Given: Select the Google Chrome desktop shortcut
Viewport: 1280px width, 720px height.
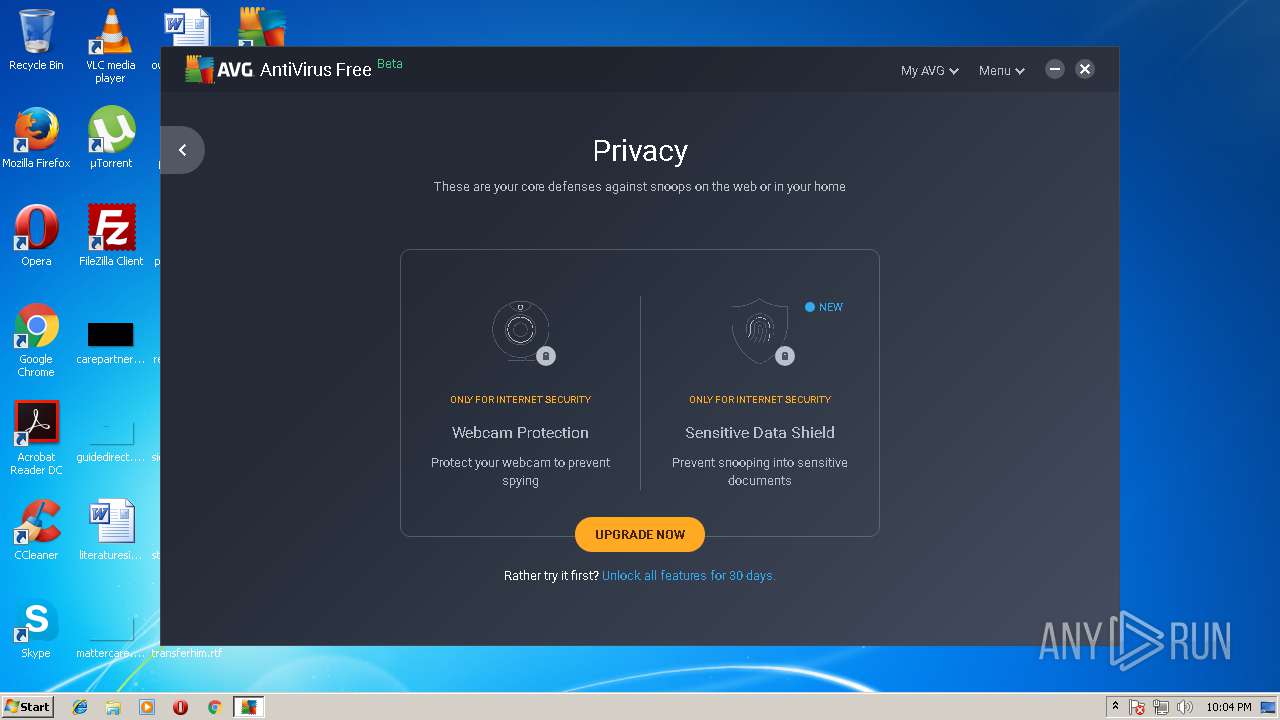Looking at the screenshot, I should point(36,340).
